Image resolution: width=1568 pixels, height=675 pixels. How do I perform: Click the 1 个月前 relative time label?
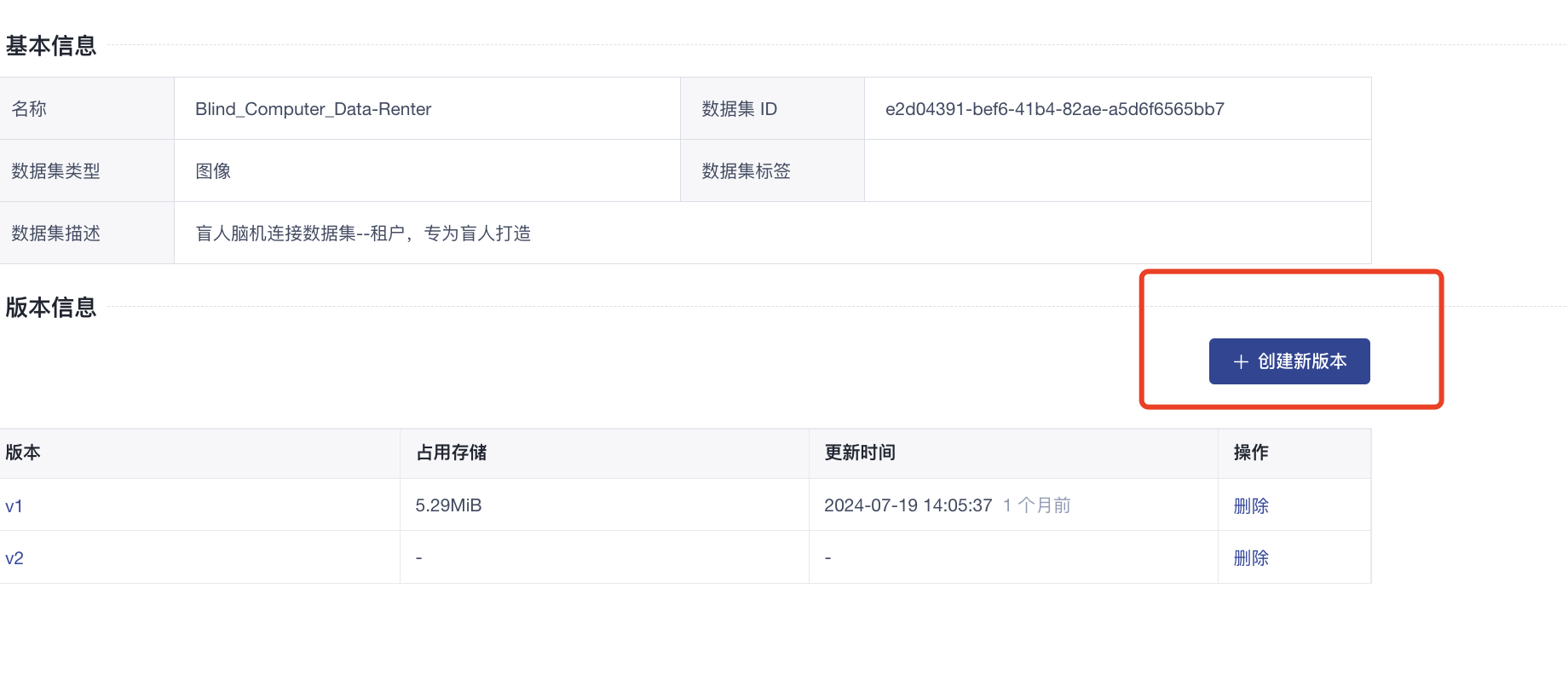click(1036, 505)
